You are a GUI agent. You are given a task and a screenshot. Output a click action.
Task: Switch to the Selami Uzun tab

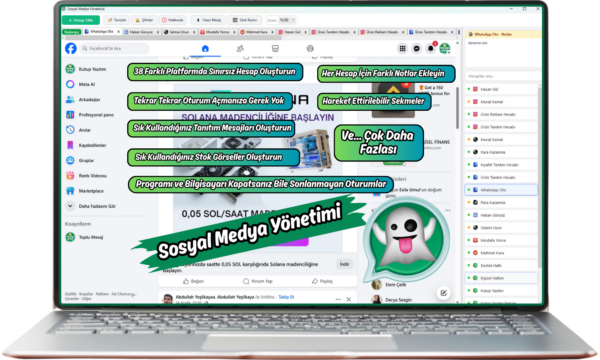click(179, 32)
